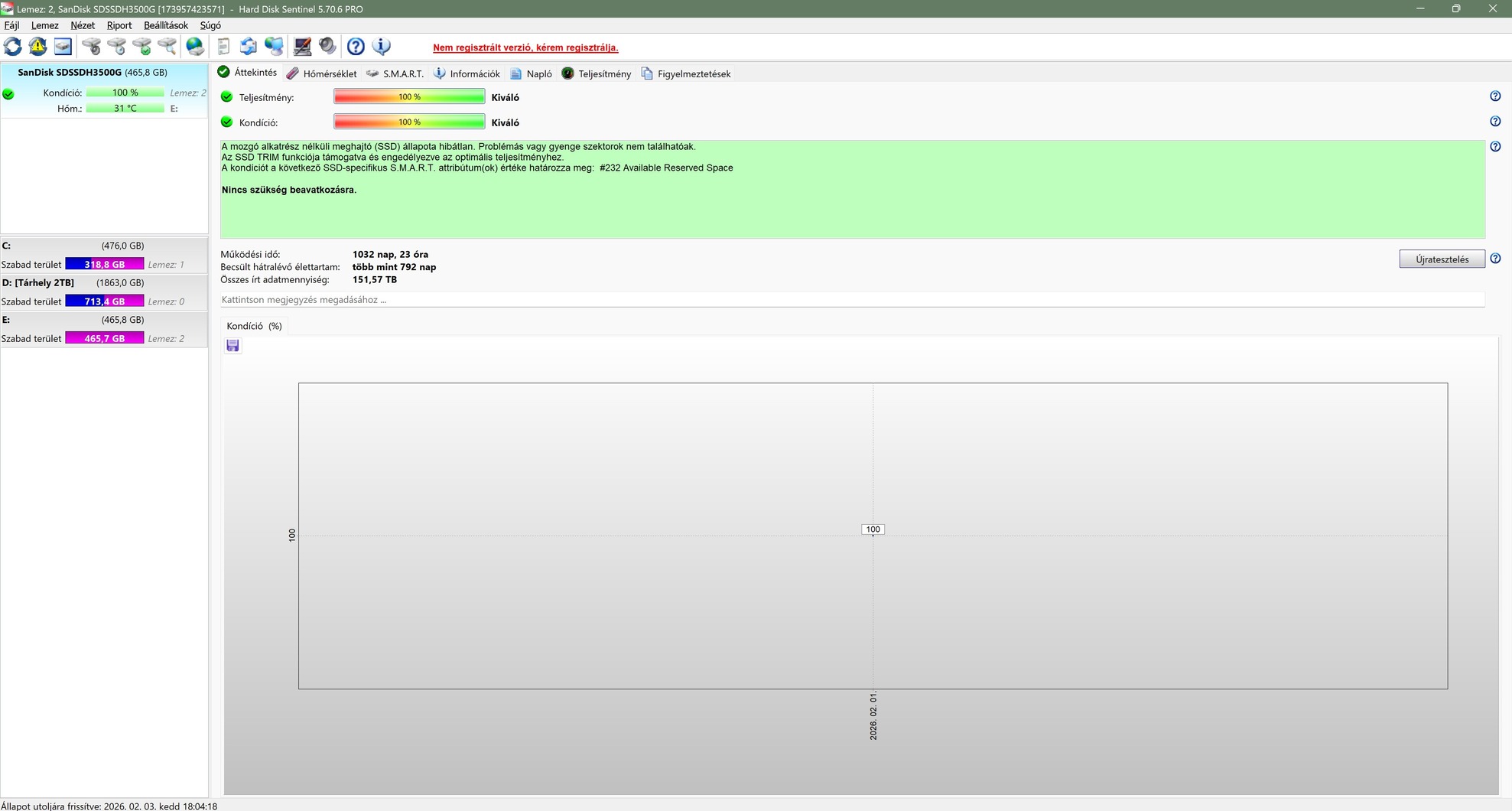Screen dimensions: 1512x811
Task: Click the status bar 'Állapot utoljára frissítve' text
Action: pyautogui.click(x=109, y=806)
